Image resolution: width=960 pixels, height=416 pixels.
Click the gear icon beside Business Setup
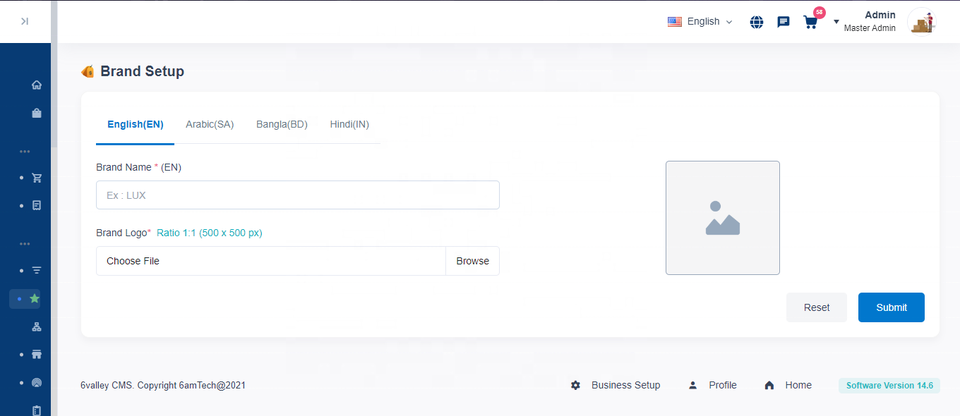(576, 385)
